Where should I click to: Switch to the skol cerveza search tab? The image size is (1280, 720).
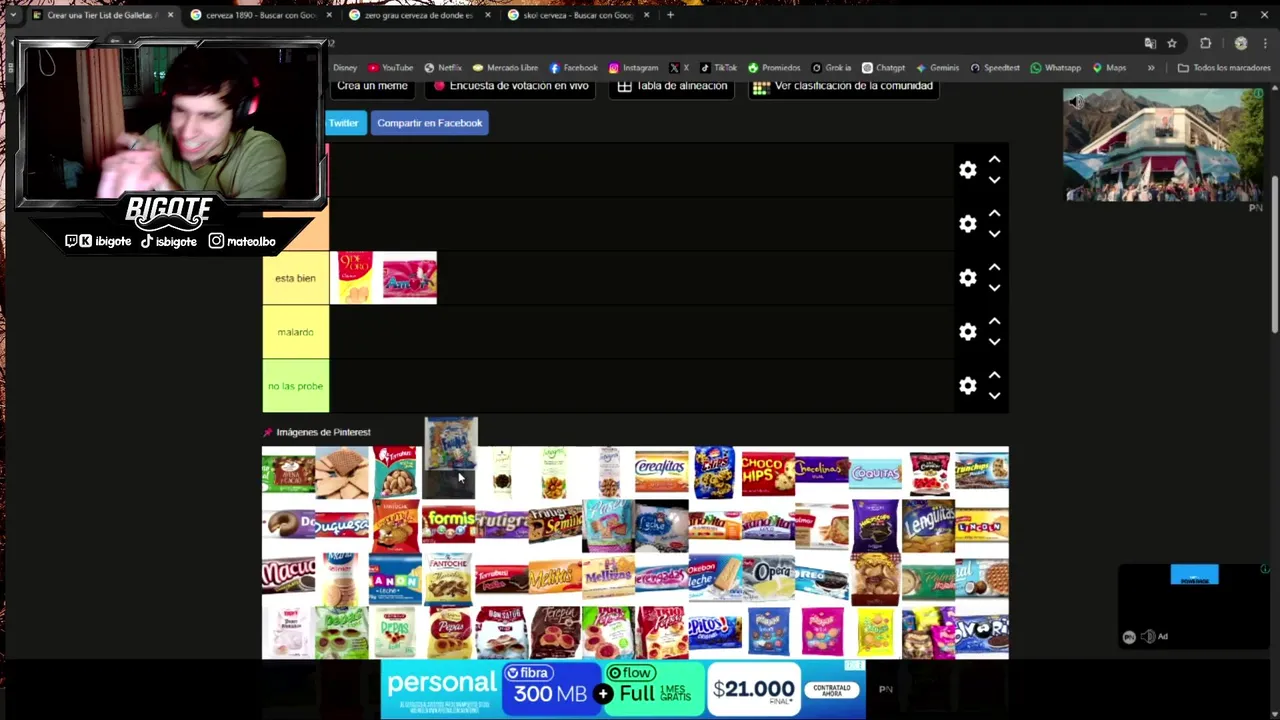click(x=577, y=15)
